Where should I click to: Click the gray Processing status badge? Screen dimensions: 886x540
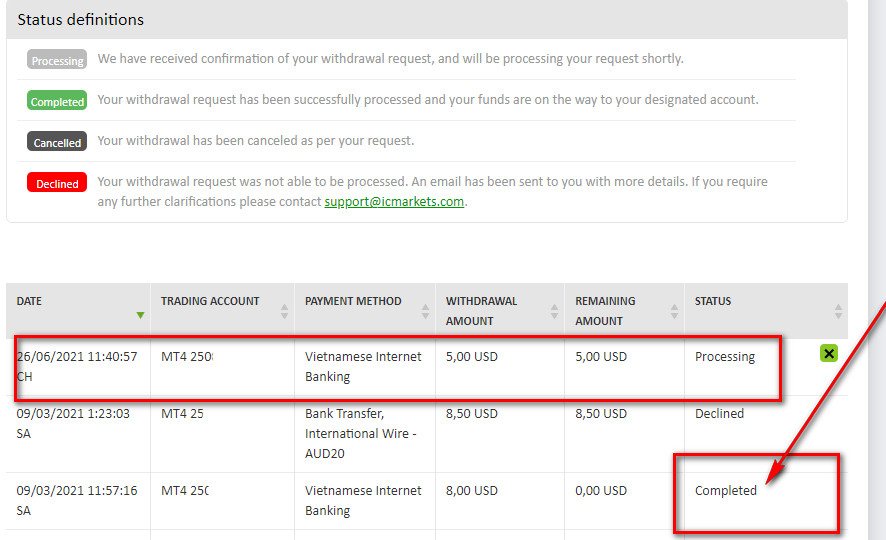(x=57, y=61)
